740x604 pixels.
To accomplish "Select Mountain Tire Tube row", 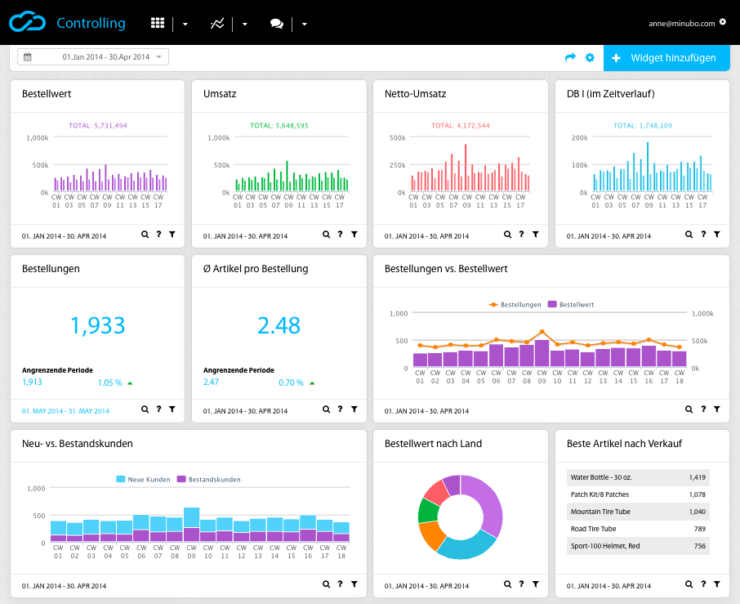I will 638,512.
